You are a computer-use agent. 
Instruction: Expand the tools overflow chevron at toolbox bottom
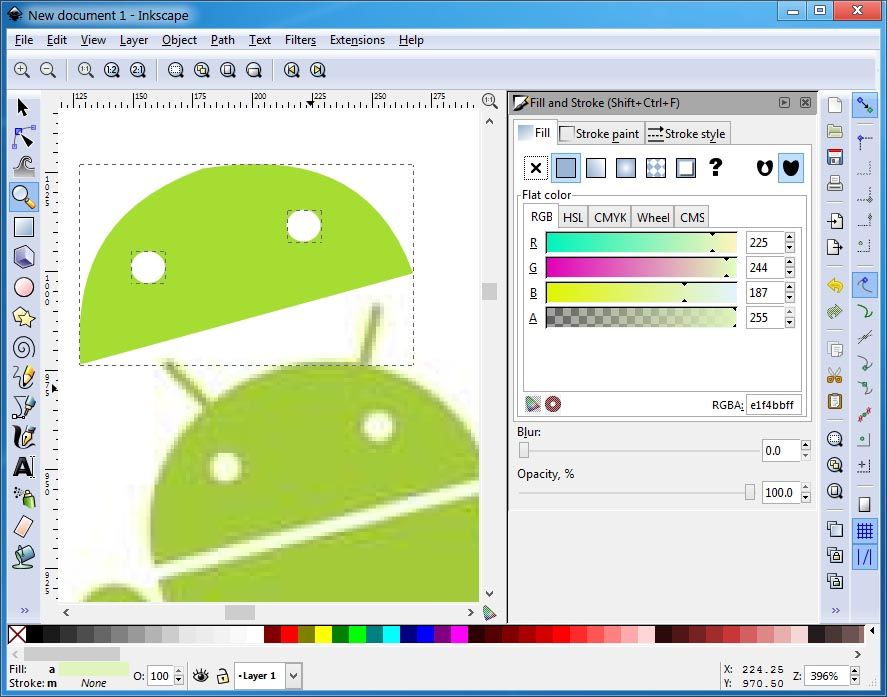click(24, 610)
